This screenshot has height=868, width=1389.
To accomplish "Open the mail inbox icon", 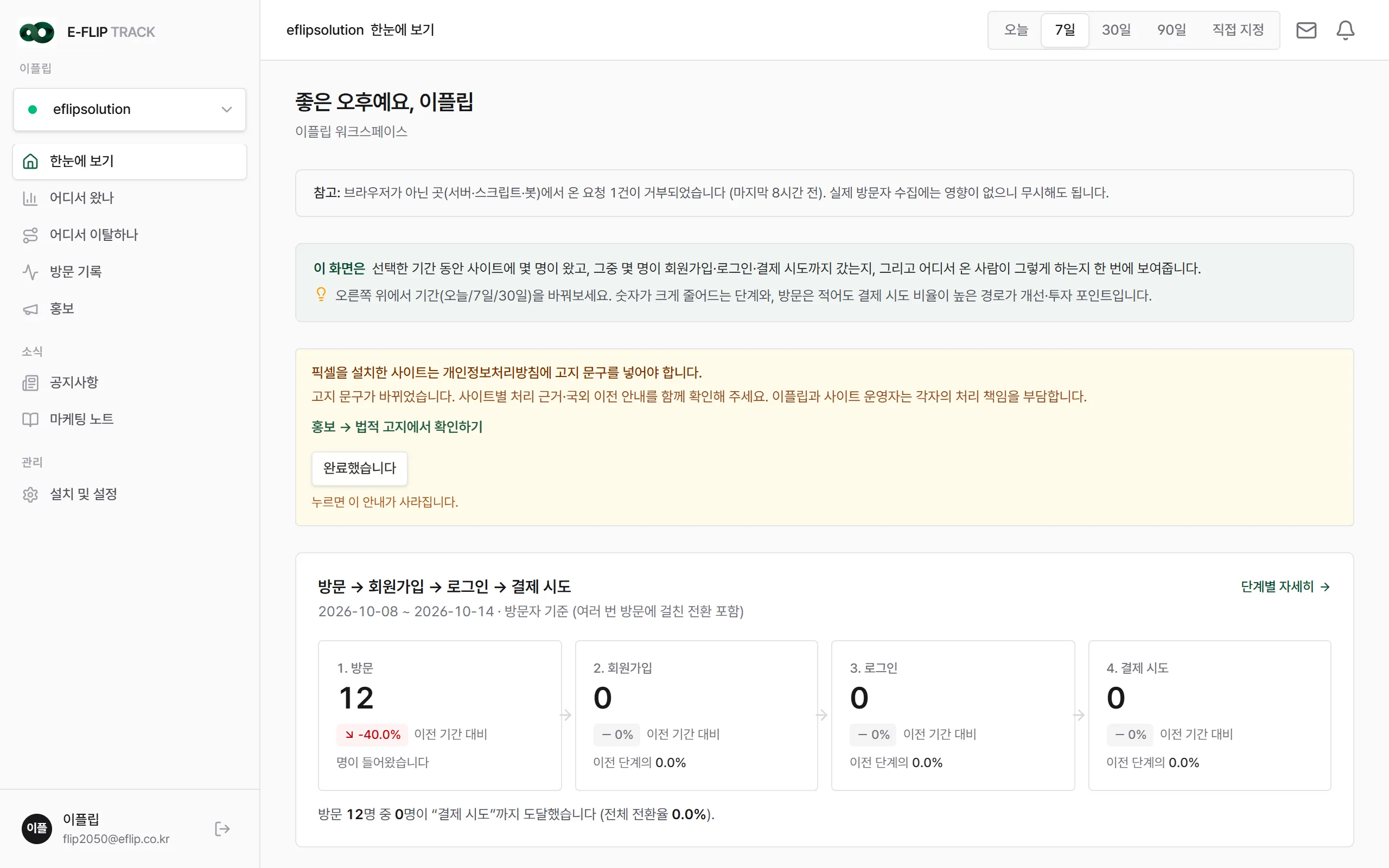I will pos(1307,30).
